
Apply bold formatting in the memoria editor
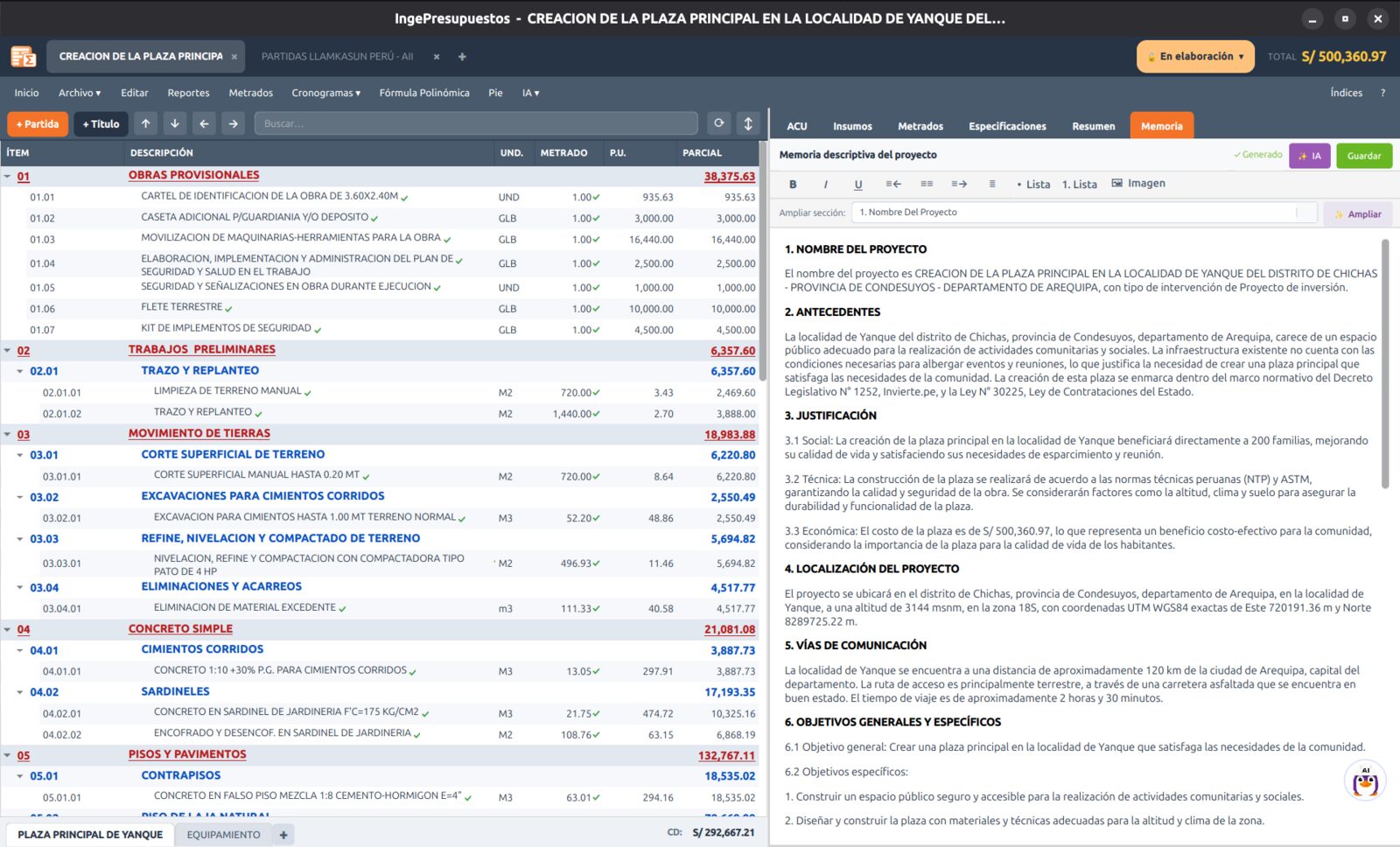(x=793, y=184)
